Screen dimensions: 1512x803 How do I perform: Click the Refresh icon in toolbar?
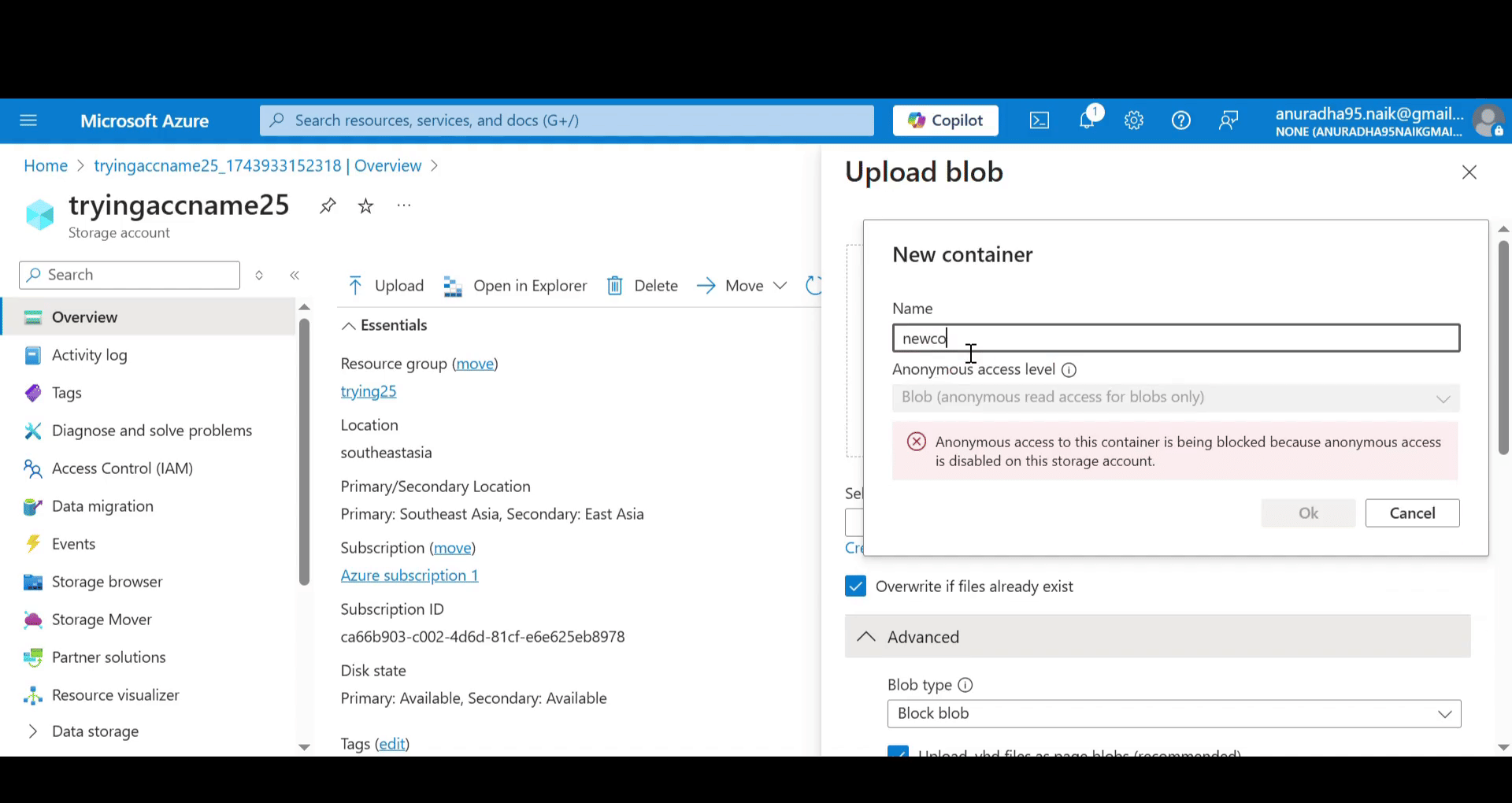coord(813,285)
